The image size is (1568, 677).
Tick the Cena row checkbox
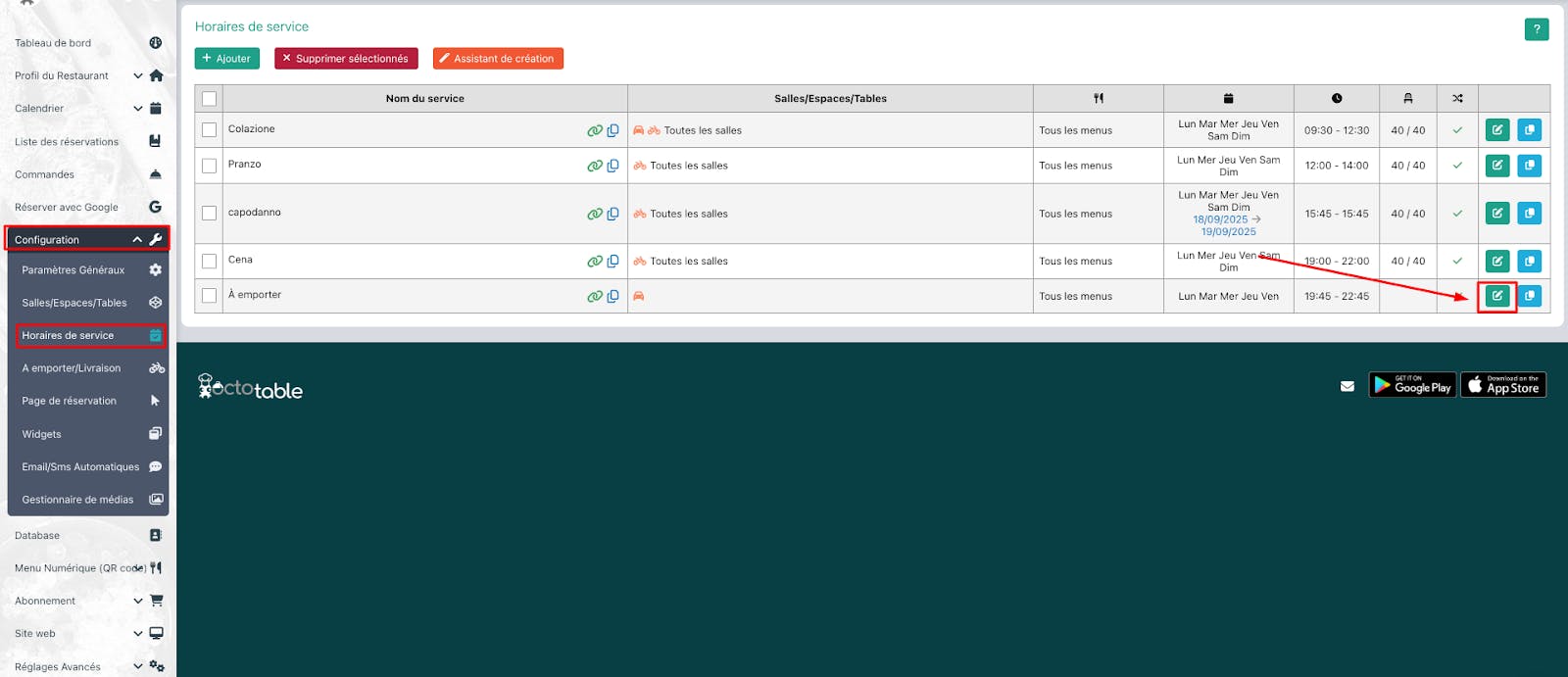[209, 262]
